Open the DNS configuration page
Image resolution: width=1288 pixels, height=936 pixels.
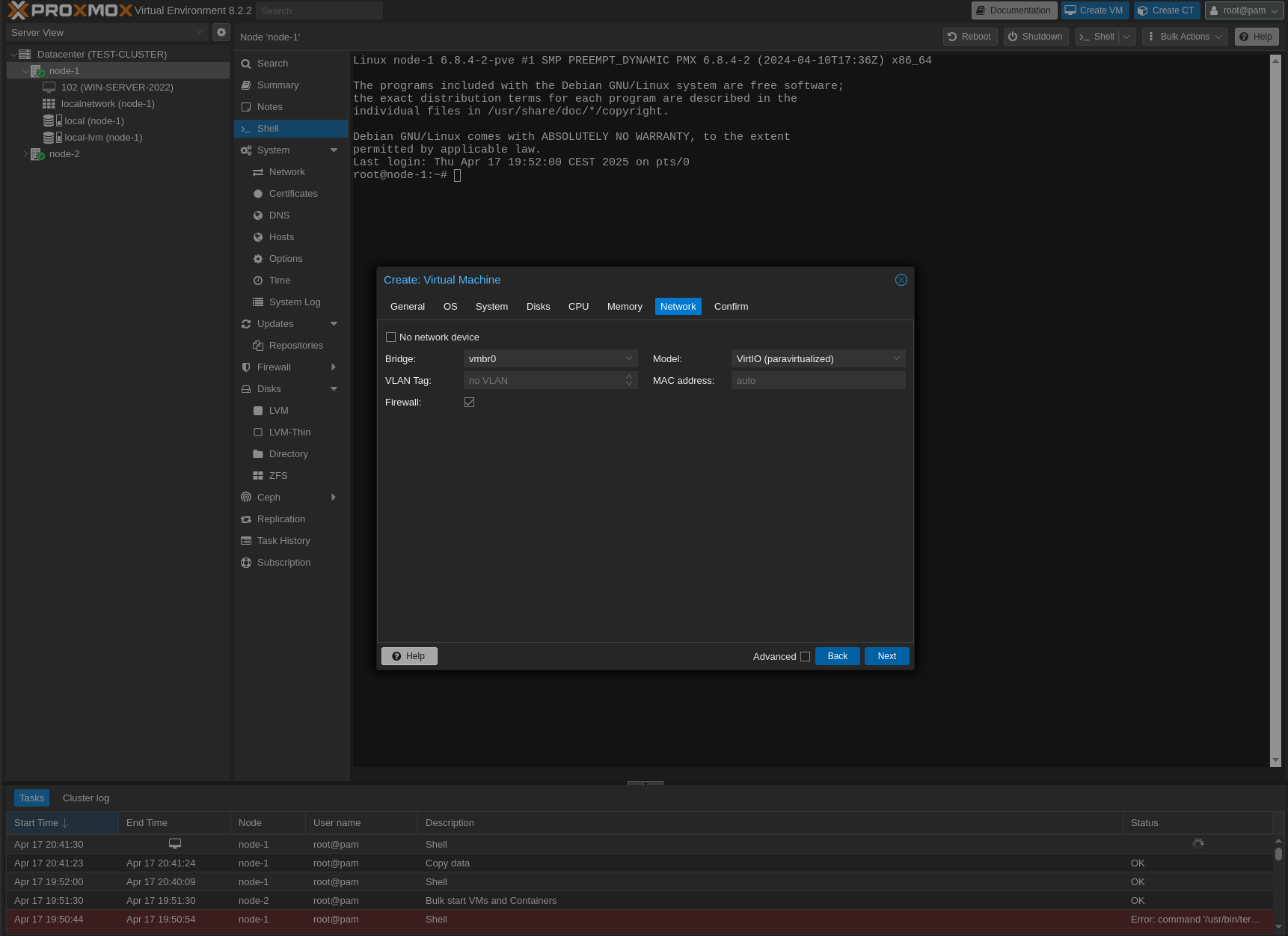point(278,215)
